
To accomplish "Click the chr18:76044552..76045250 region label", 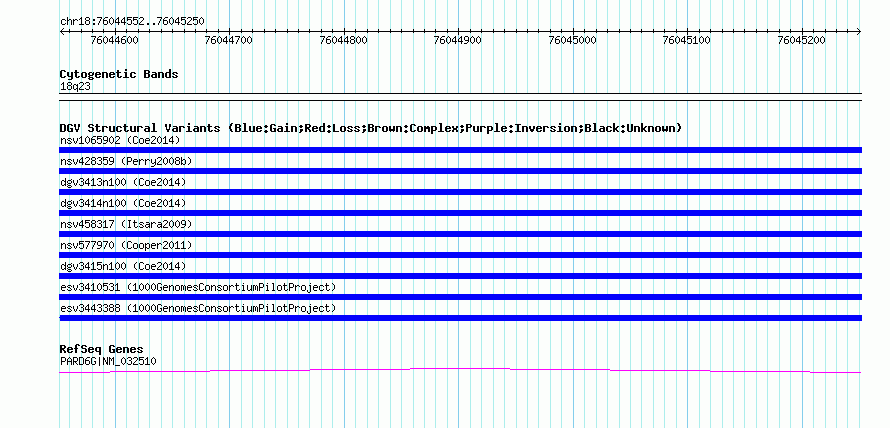I will click(x=132, y=22).
